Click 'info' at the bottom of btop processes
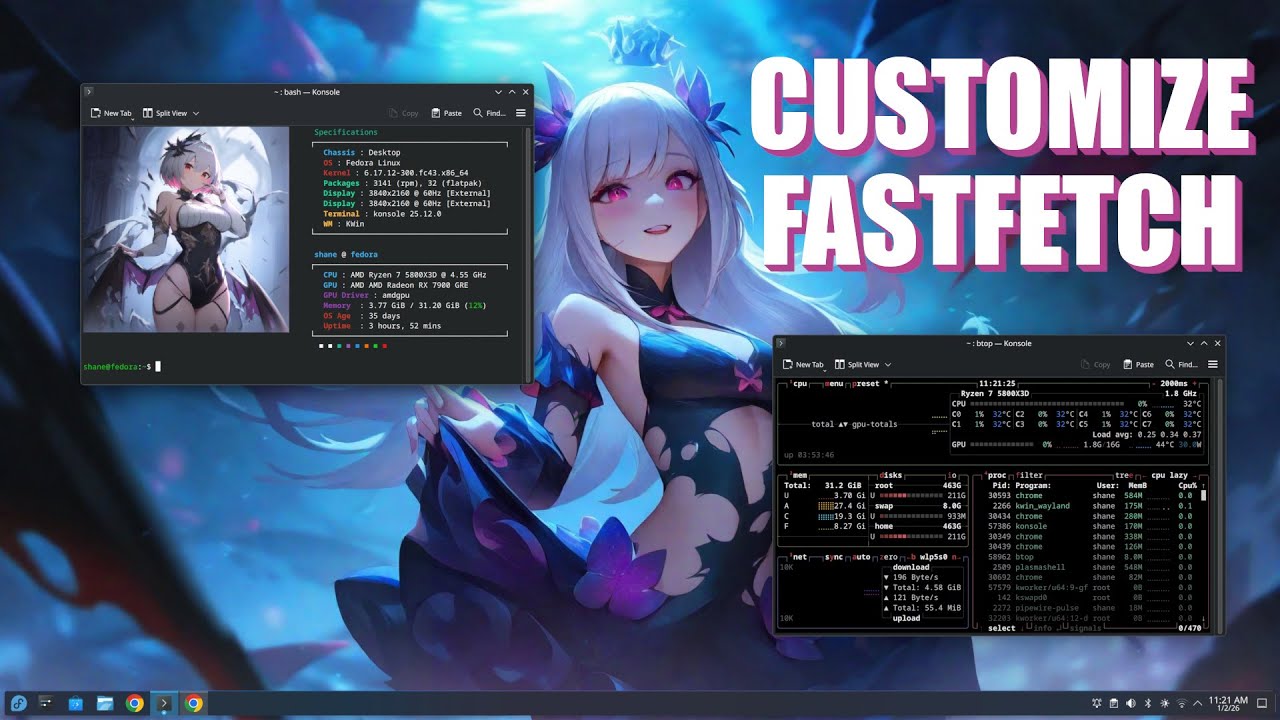1280x720 pixels. (x=1042, y=628)
